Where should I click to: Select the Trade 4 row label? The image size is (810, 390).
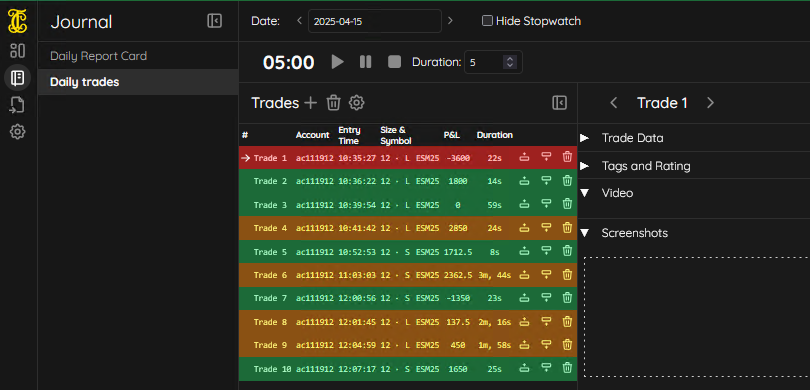(270, 228)
